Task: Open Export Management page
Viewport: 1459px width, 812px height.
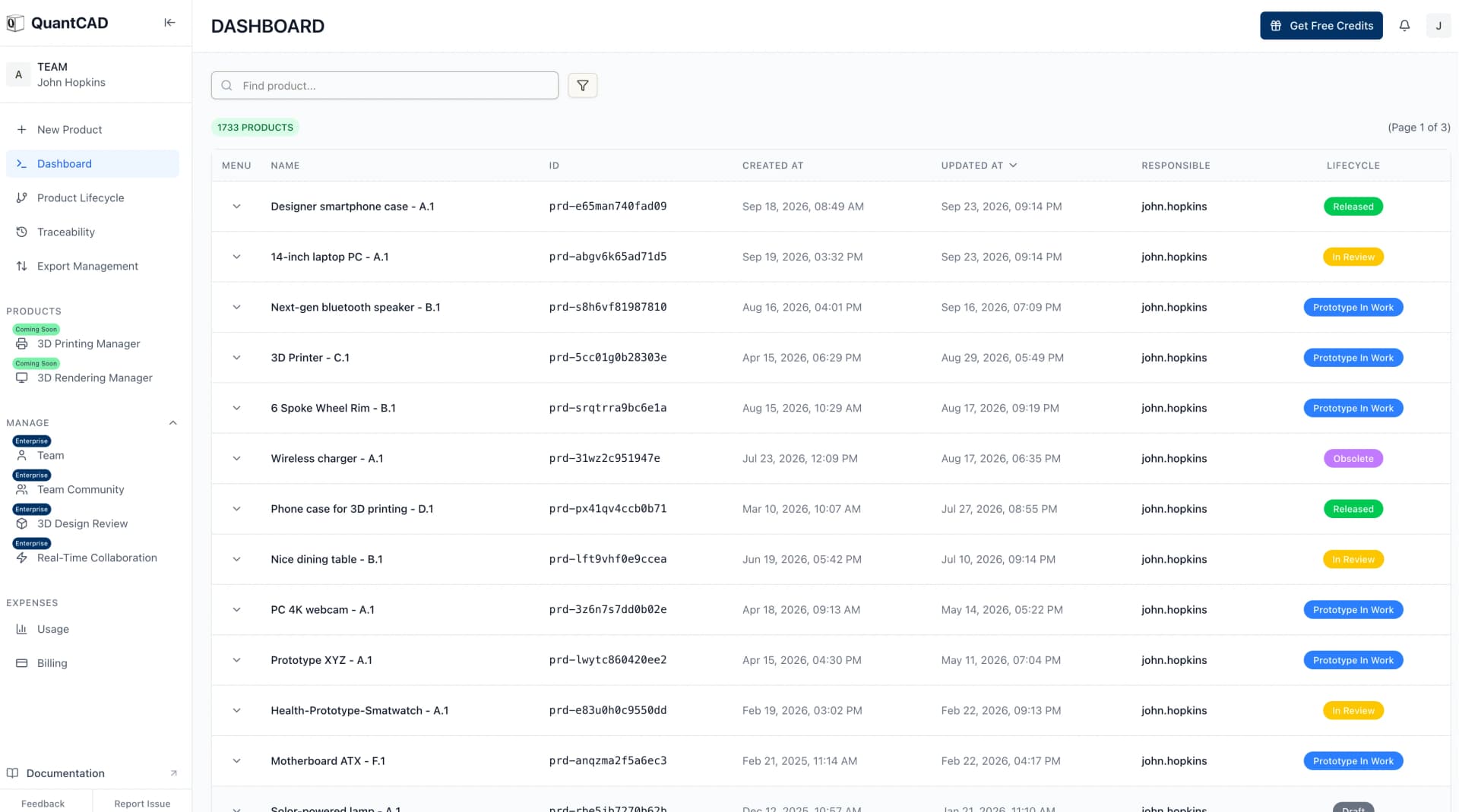Action: coord(93,267)
